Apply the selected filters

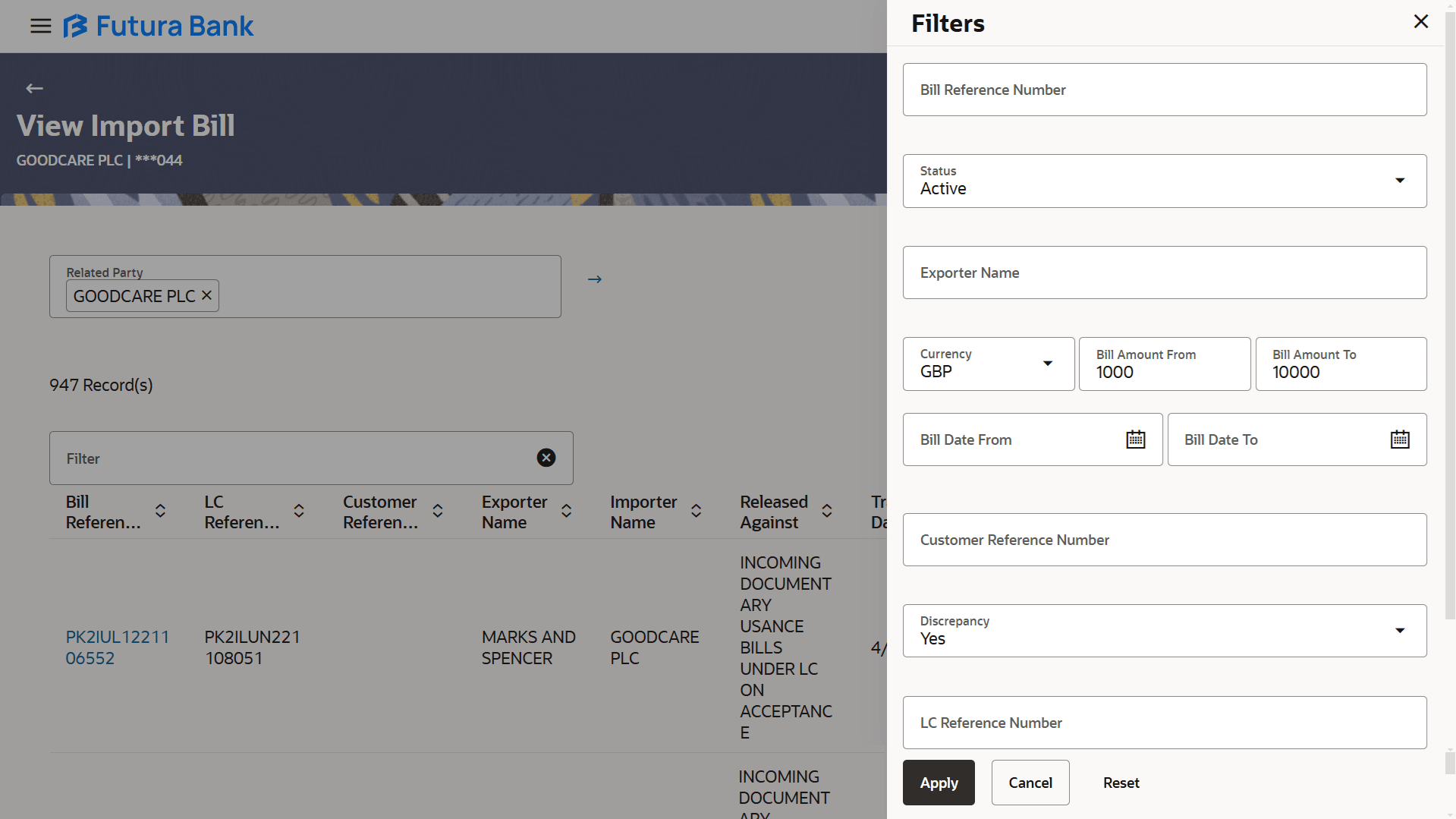938,782
